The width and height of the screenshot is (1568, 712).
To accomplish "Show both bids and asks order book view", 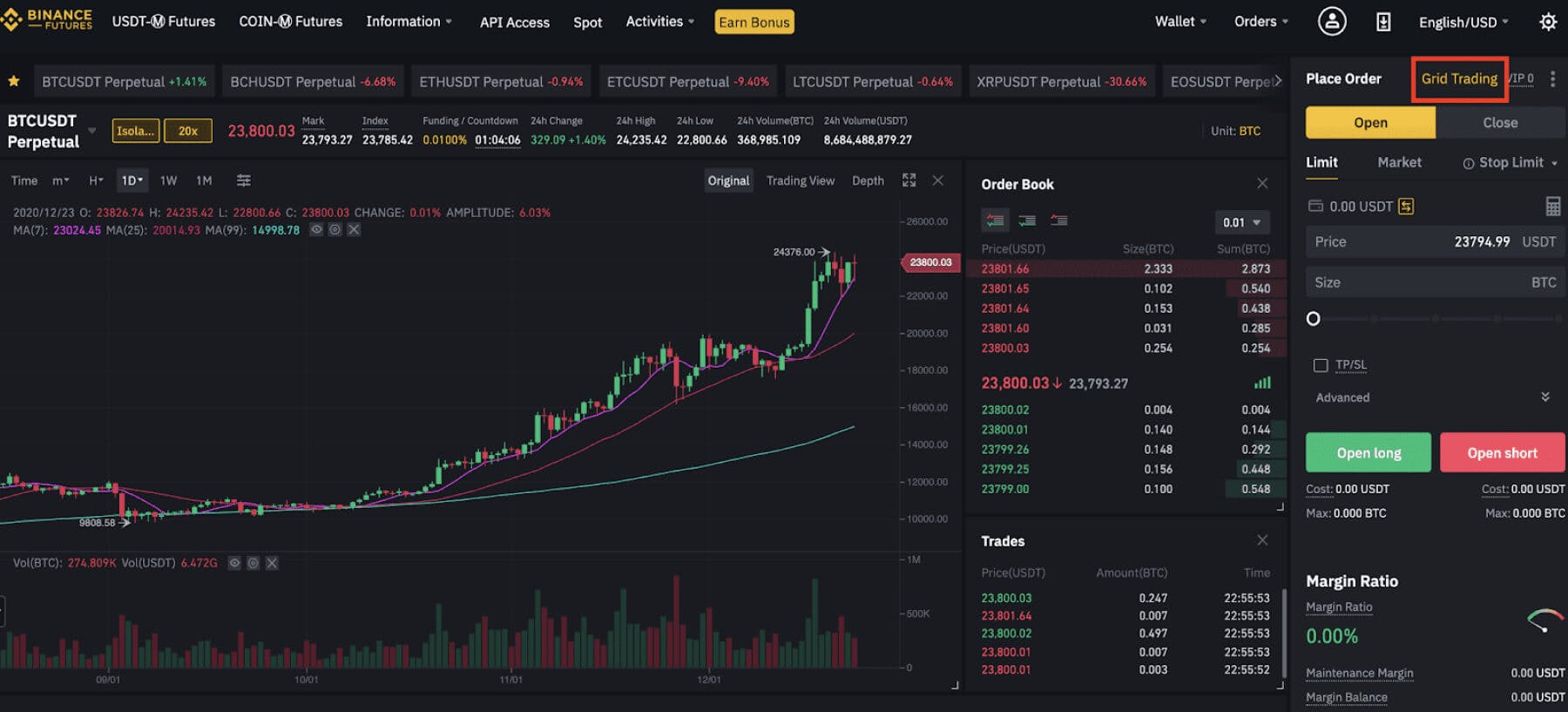I will 995,220.
